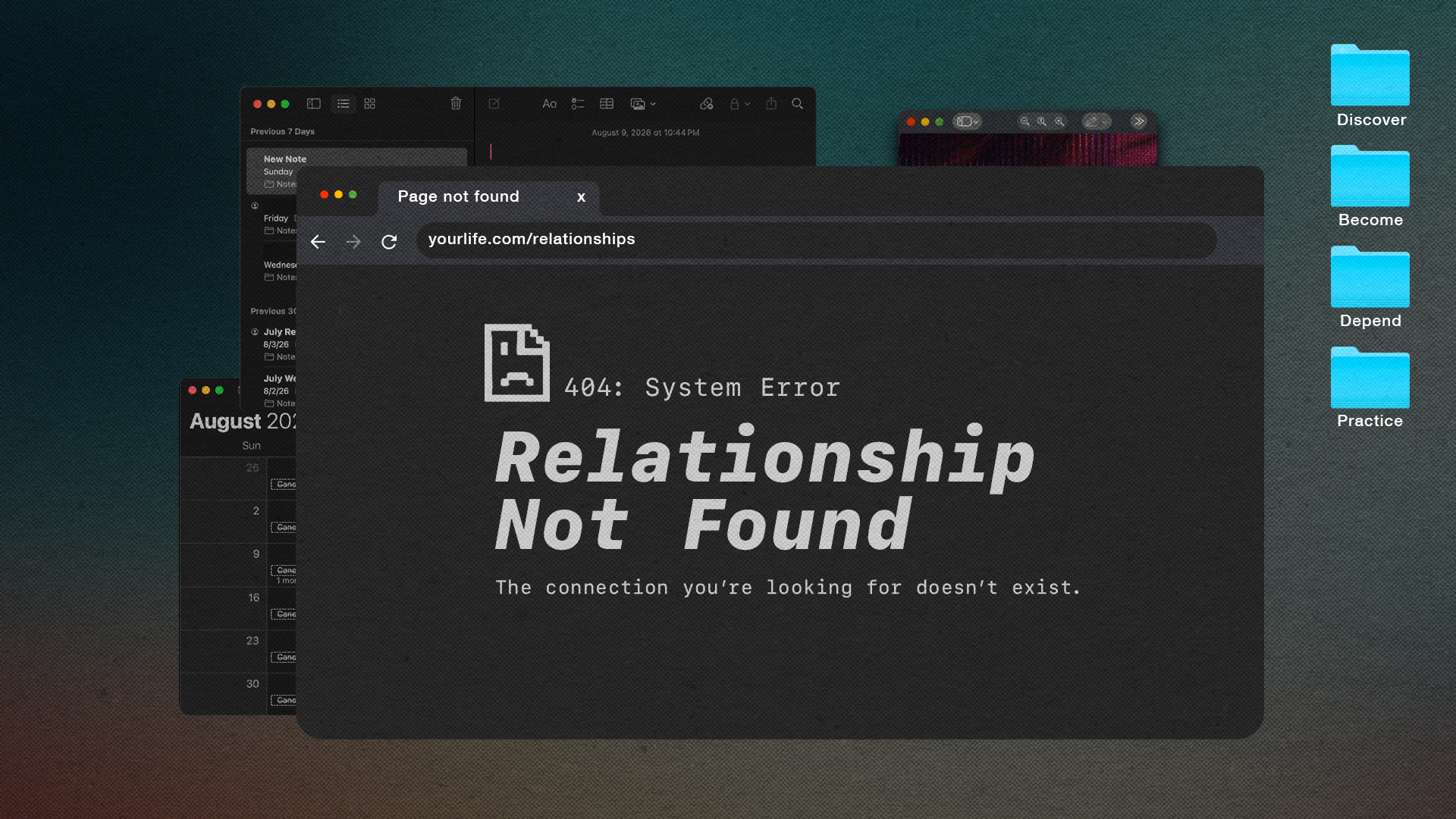Go back using the browser's back arrow
The width and height of the screenshot is (1456, 819).
click(318, 242)
